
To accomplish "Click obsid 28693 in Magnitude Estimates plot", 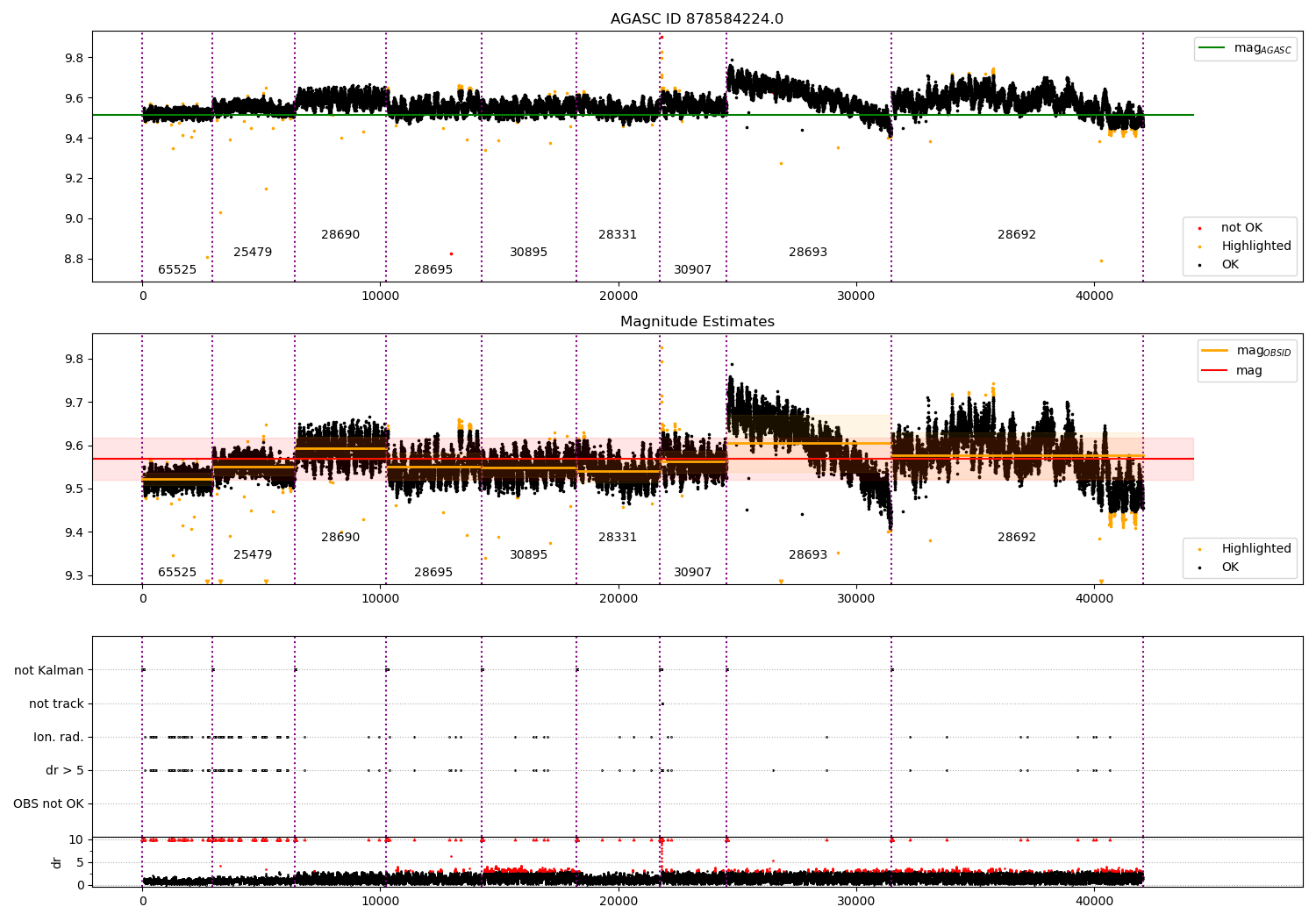I will coord(808,555).
